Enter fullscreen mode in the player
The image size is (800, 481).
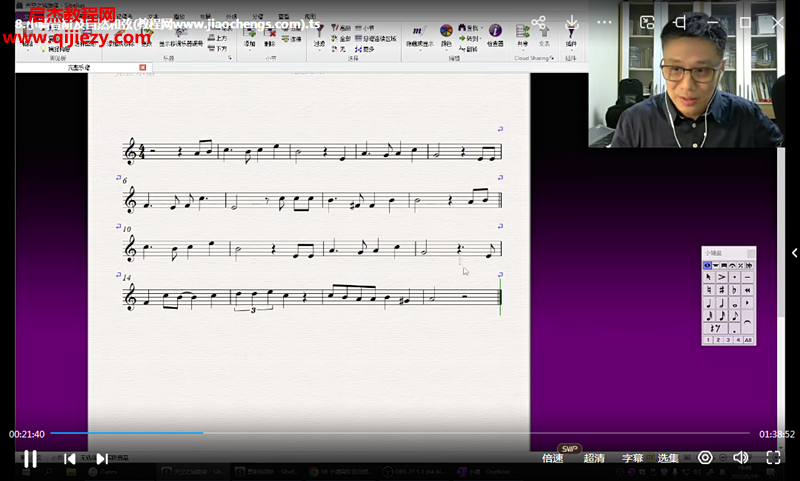[773, 458]
